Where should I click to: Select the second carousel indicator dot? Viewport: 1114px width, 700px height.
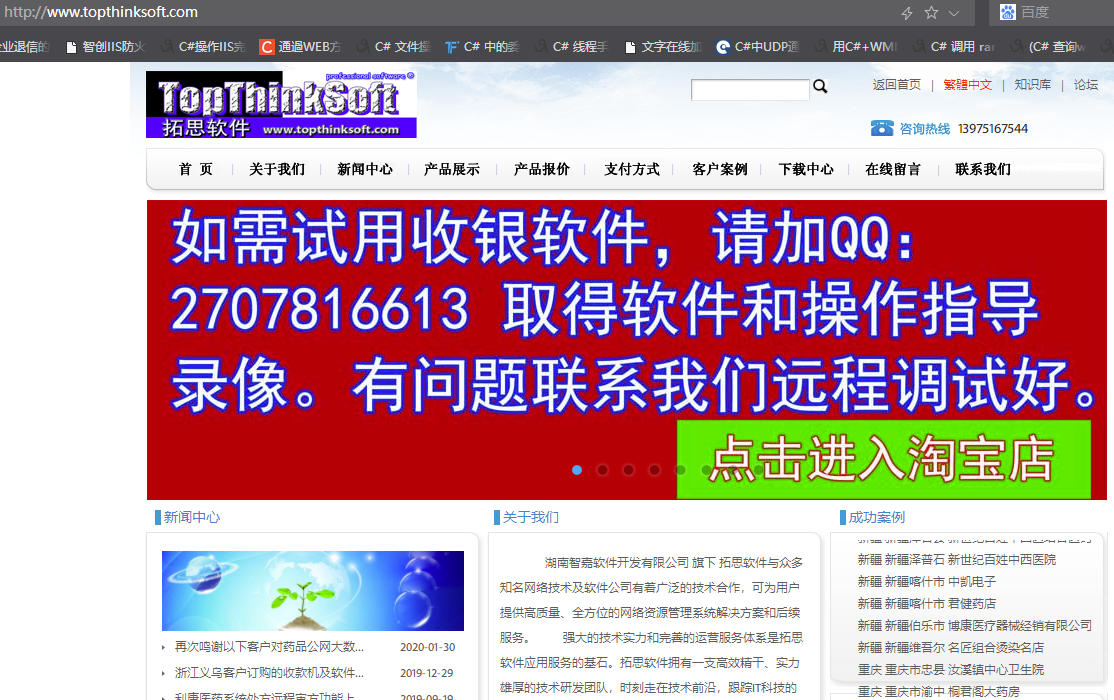click(x=603, y=470)
